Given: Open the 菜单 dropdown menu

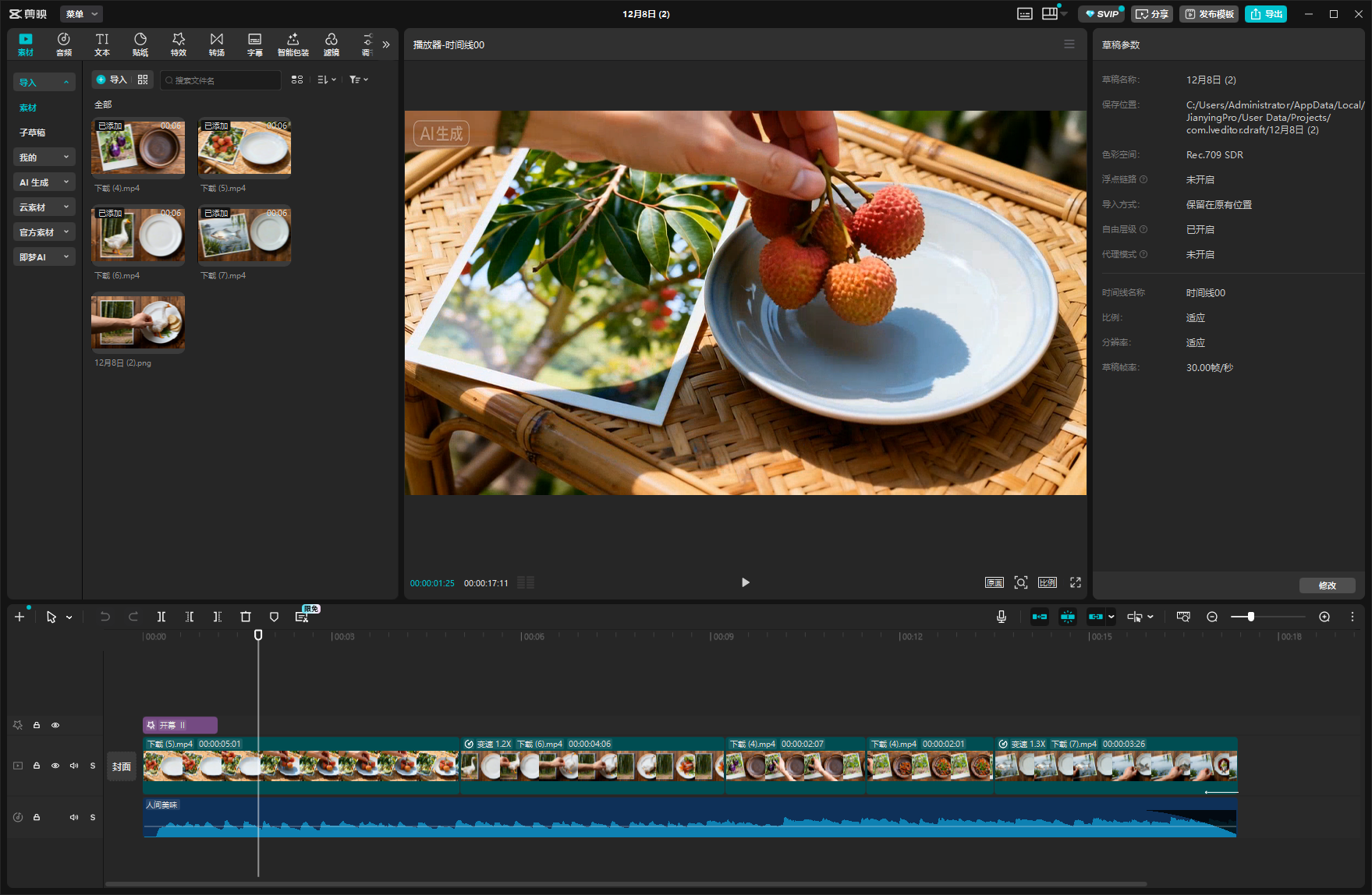Looking at the screenshot, I should coord(81,14).
